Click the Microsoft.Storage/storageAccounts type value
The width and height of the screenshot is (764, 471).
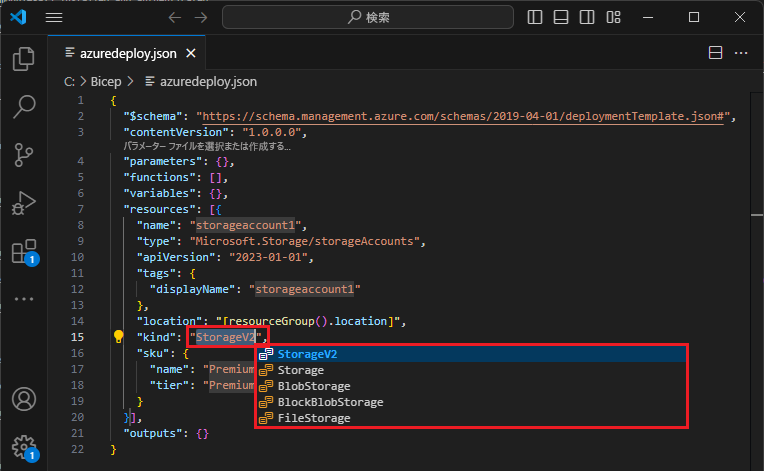[305, 241]
